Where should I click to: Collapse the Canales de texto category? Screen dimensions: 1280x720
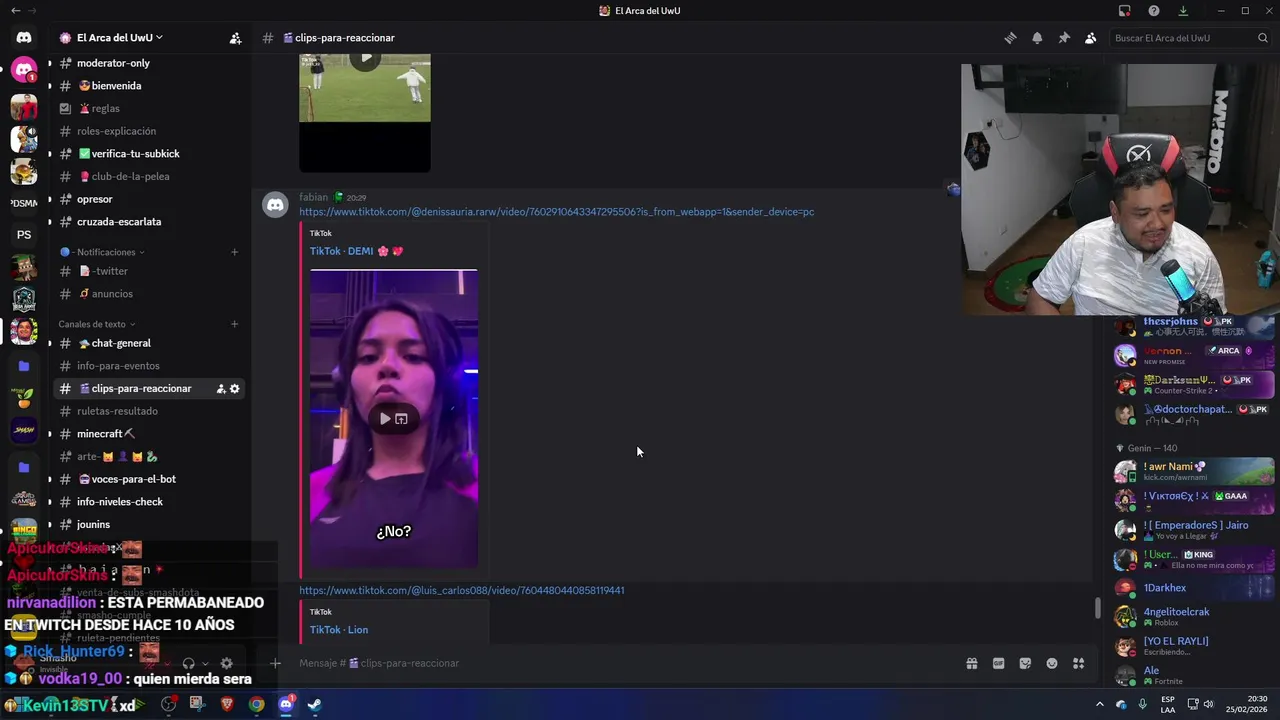[97, 324]
